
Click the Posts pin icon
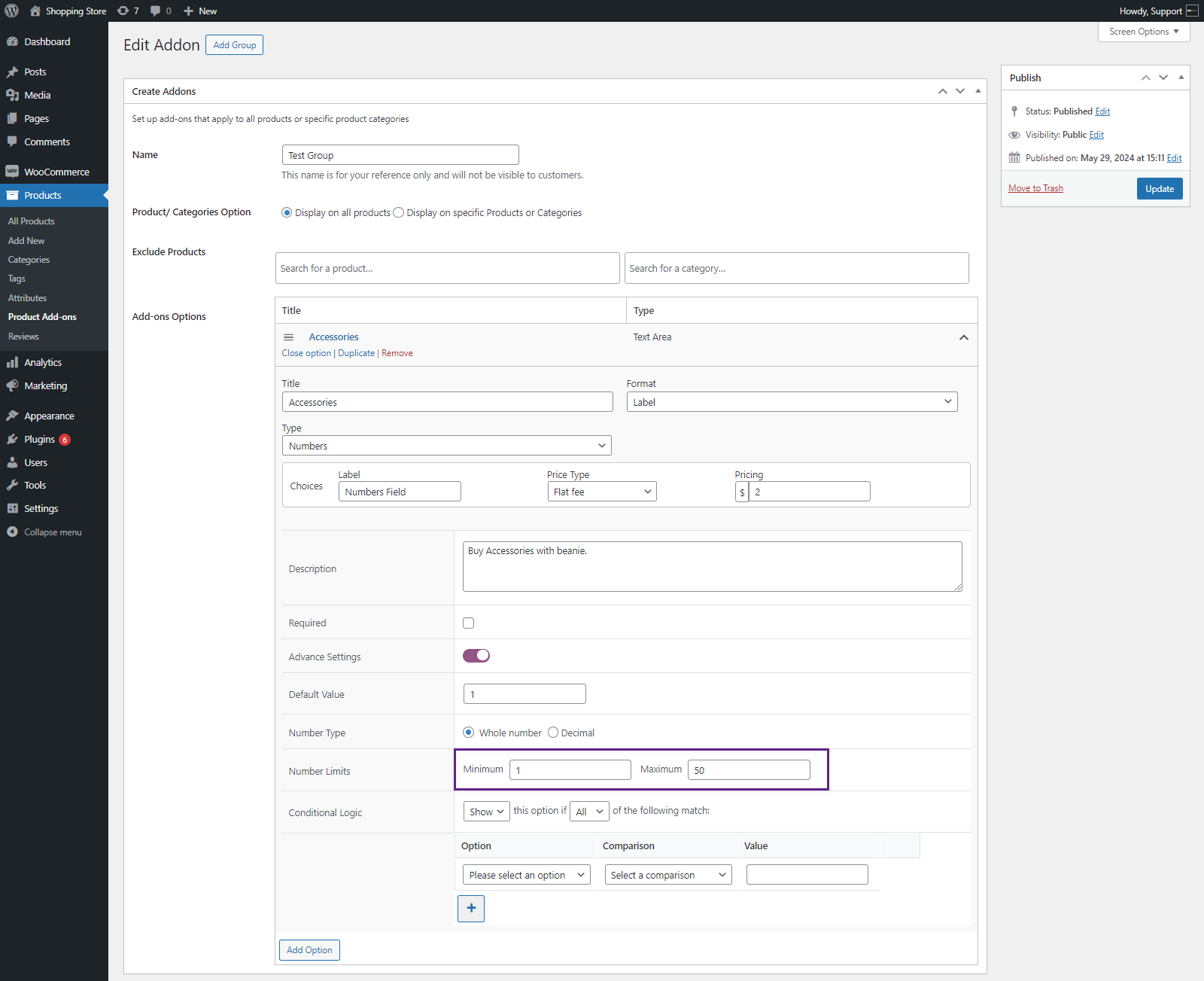12,72
